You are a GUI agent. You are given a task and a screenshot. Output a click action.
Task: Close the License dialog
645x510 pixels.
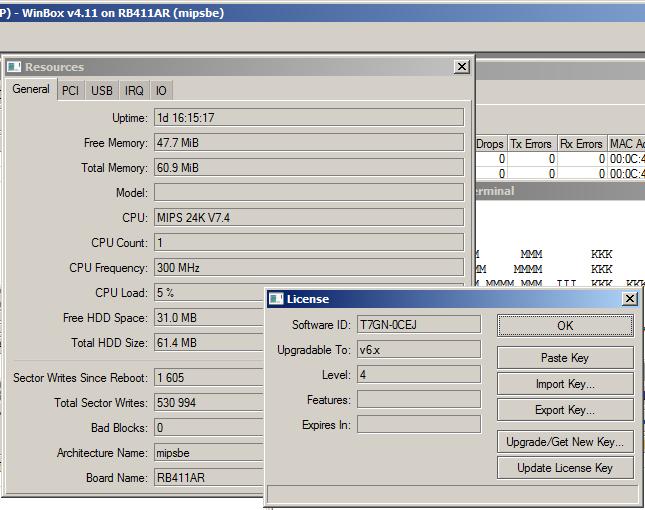click(629, 299)
